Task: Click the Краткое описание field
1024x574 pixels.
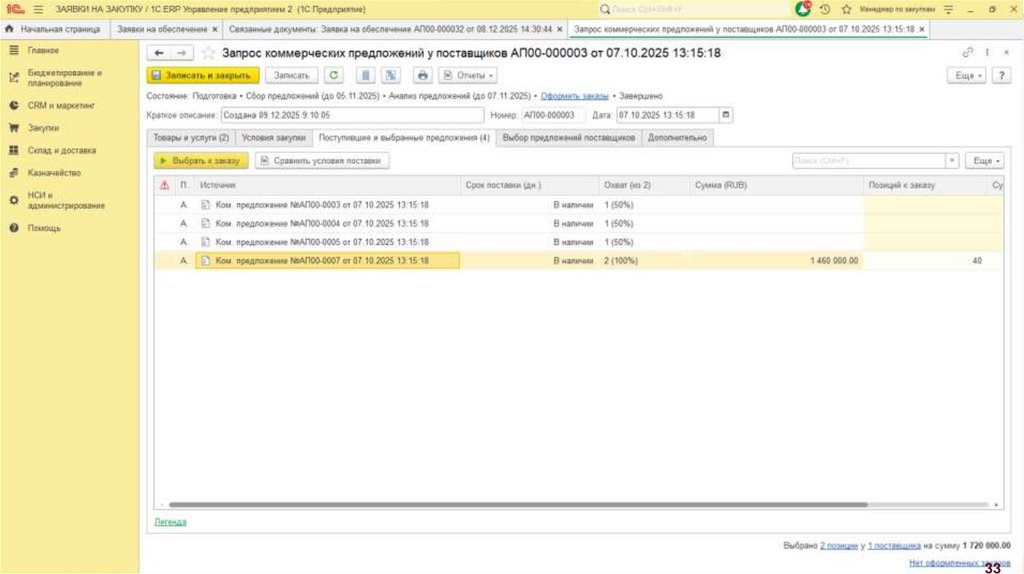Action: click(353, 115)
